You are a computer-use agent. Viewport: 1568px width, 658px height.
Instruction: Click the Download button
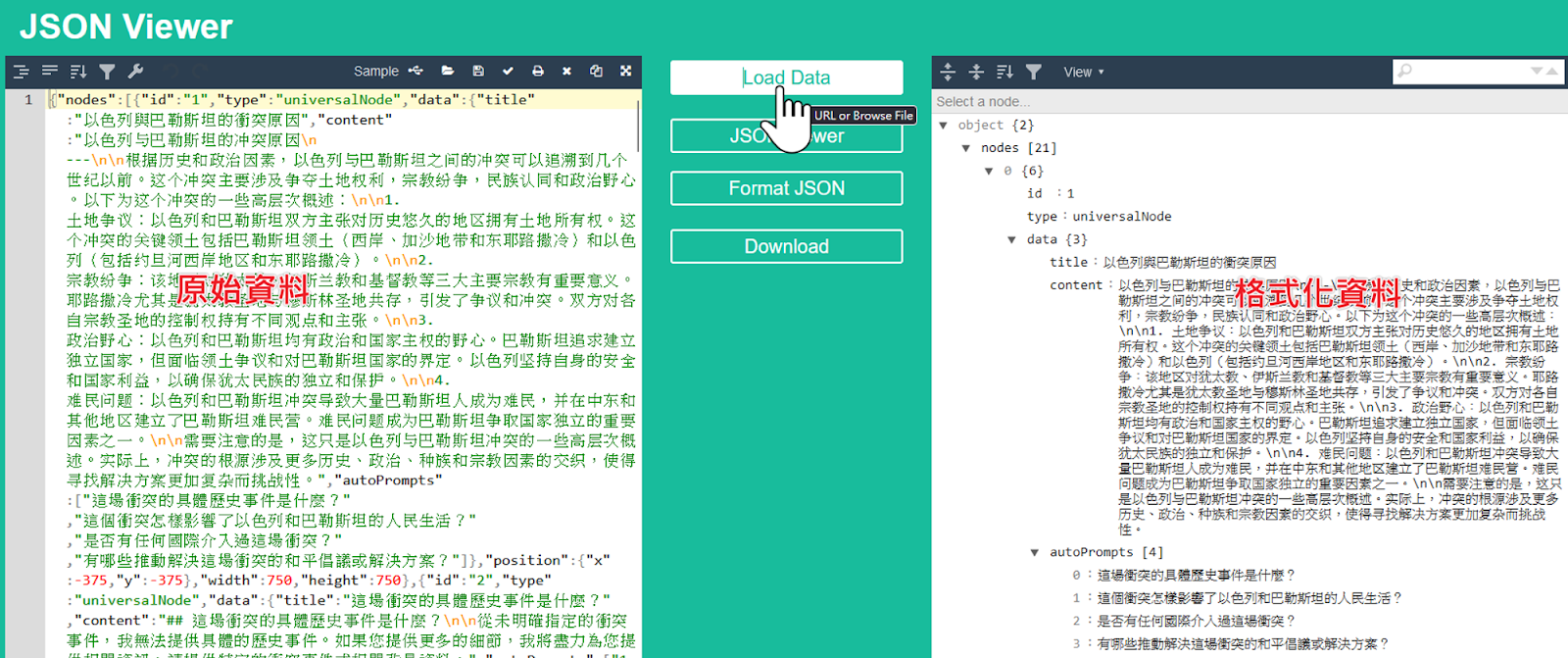(786, 246)
